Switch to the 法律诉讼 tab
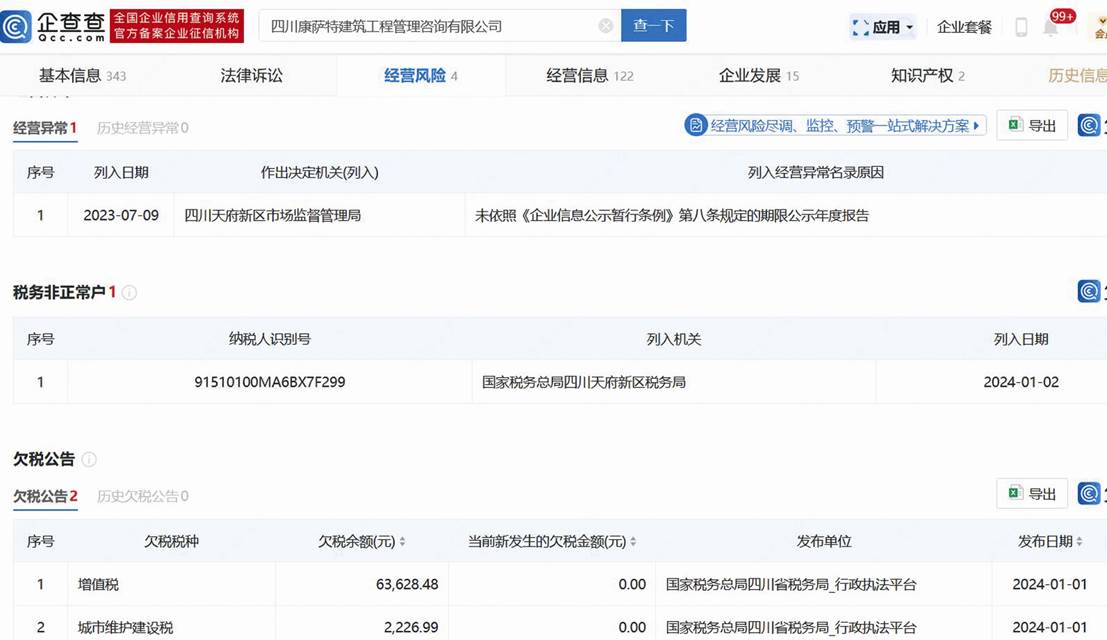This screenshot has height=640, width=1107. [x=251, y=76]
